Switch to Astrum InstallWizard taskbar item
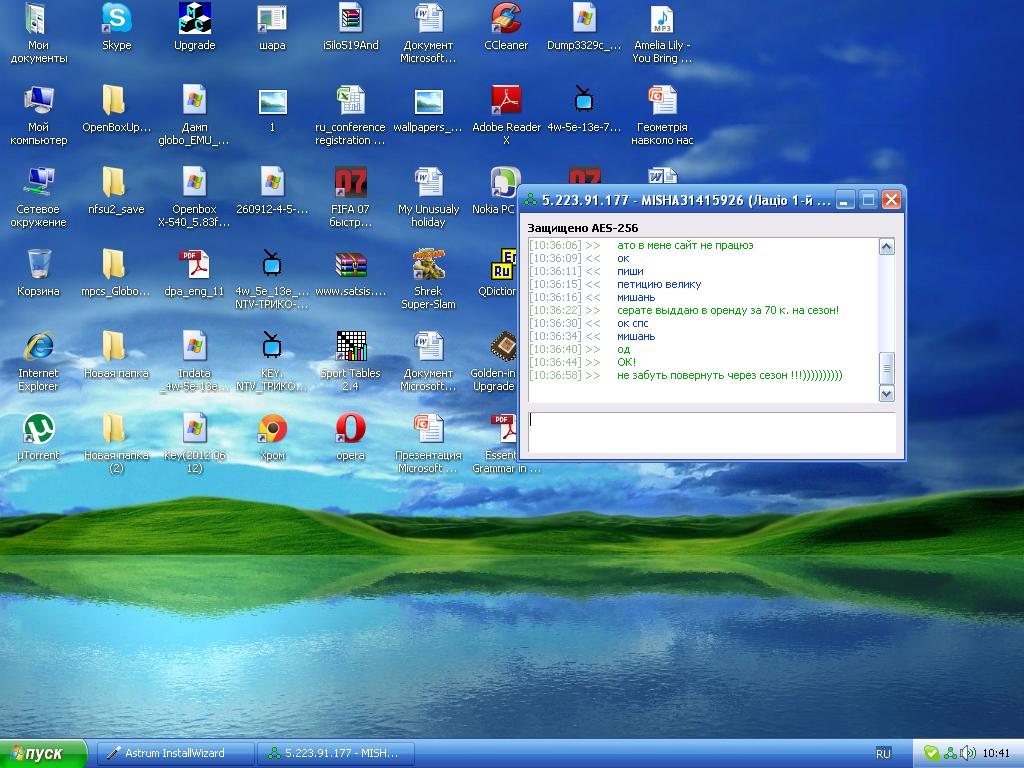The image size is (1024, 768). (175, 754)
